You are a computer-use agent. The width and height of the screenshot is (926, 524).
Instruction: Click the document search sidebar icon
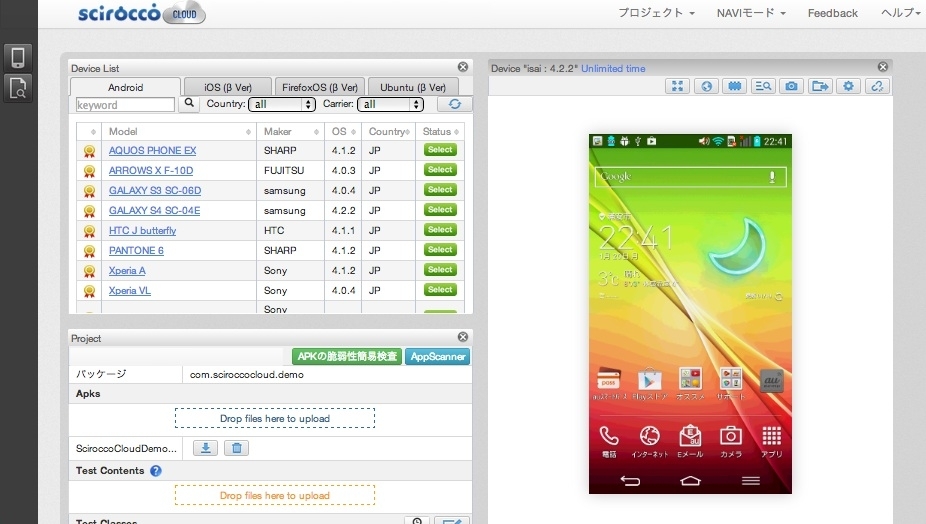18,88
